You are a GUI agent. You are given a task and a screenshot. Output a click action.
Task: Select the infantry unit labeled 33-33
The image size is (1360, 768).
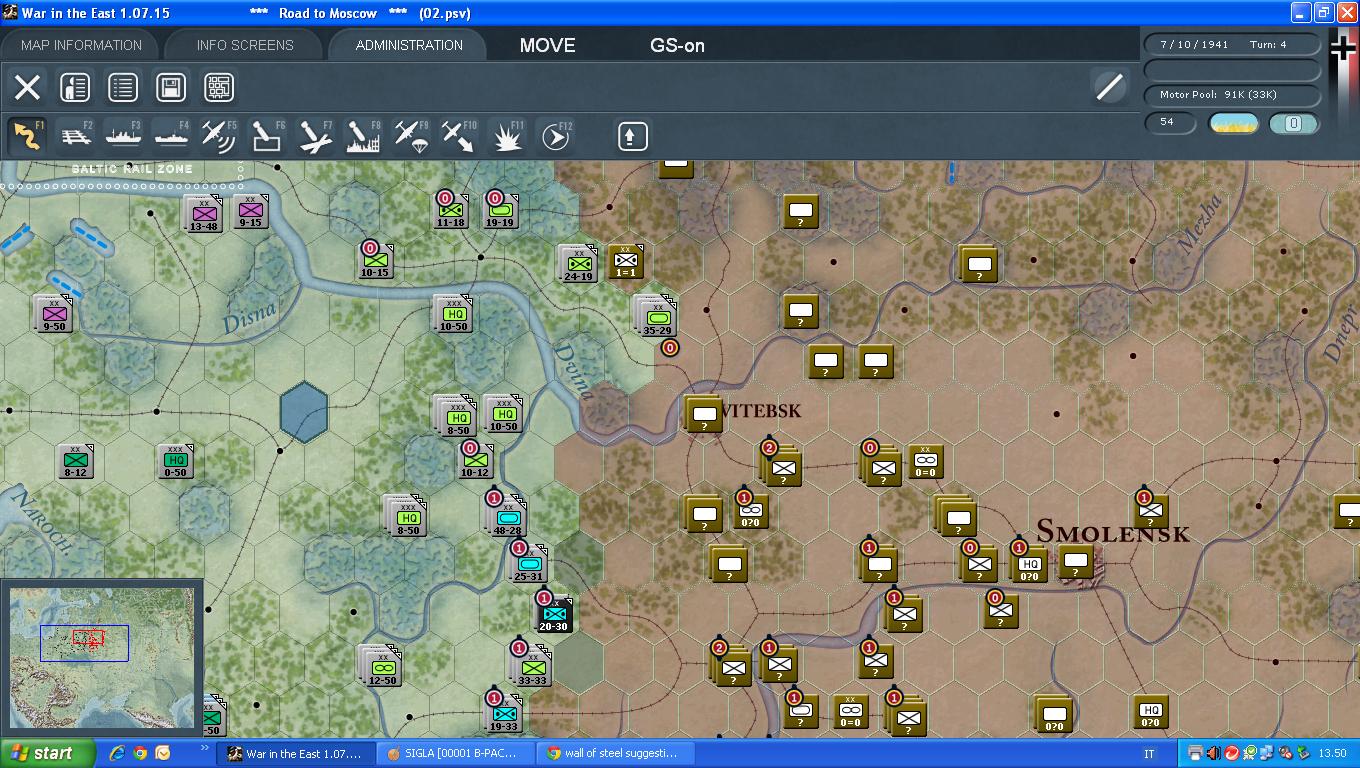point(532,666)
